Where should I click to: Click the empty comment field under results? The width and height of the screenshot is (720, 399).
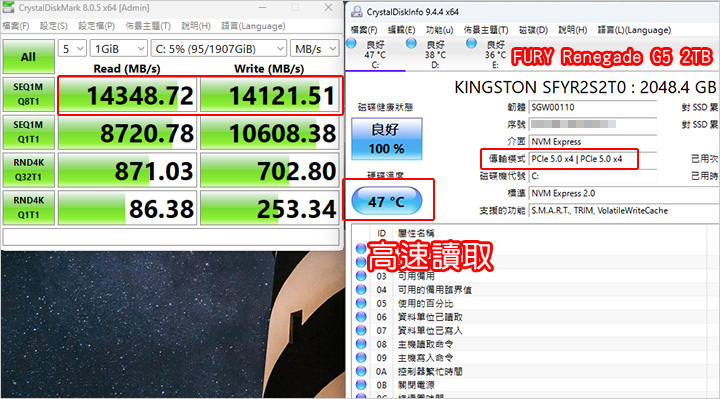[171, 237]
